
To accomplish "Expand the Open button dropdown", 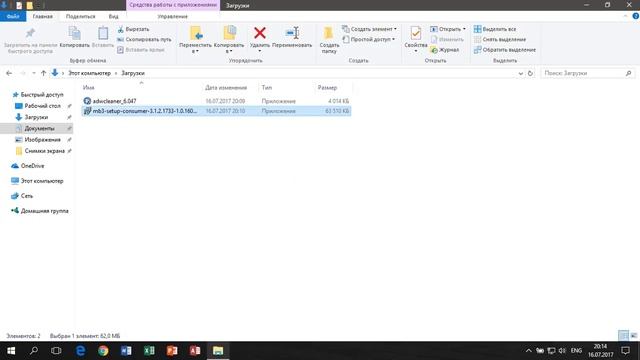I will (464, 29).
